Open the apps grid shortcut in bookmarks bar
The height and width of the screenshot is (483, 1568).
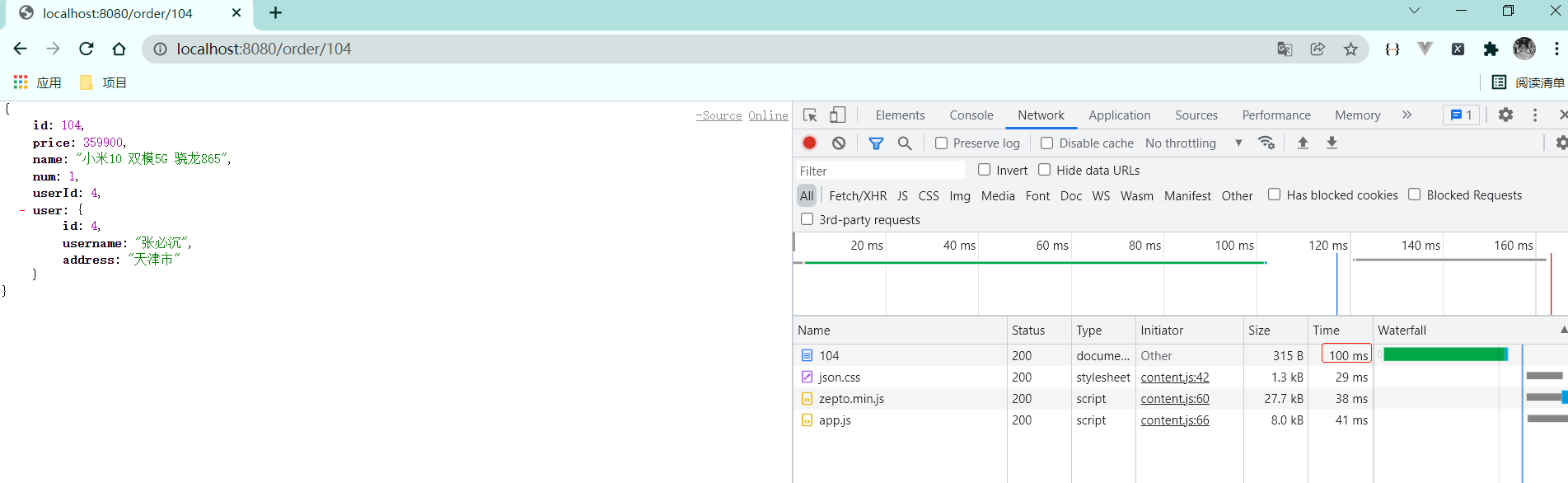point(21,82)
